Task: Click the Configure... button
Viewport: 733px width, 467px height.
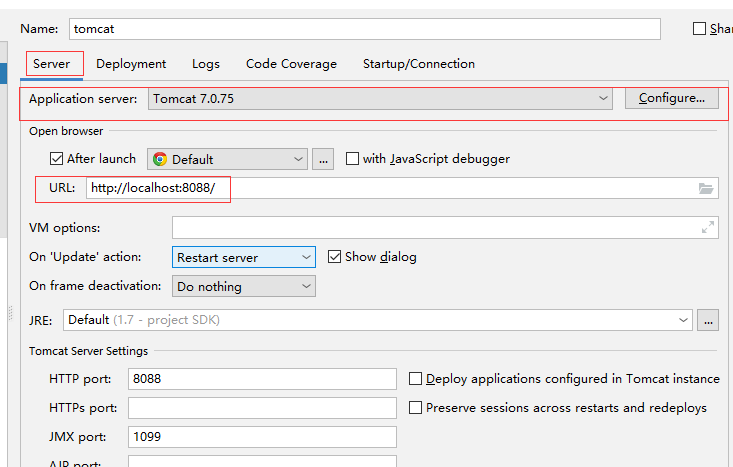Action: tap(672, 98)
